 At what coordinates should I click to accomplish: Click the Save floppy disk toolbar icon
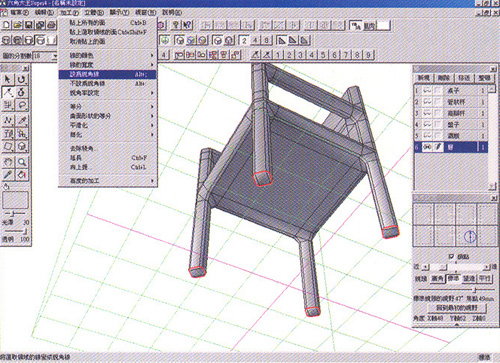(x=29, y=25)
